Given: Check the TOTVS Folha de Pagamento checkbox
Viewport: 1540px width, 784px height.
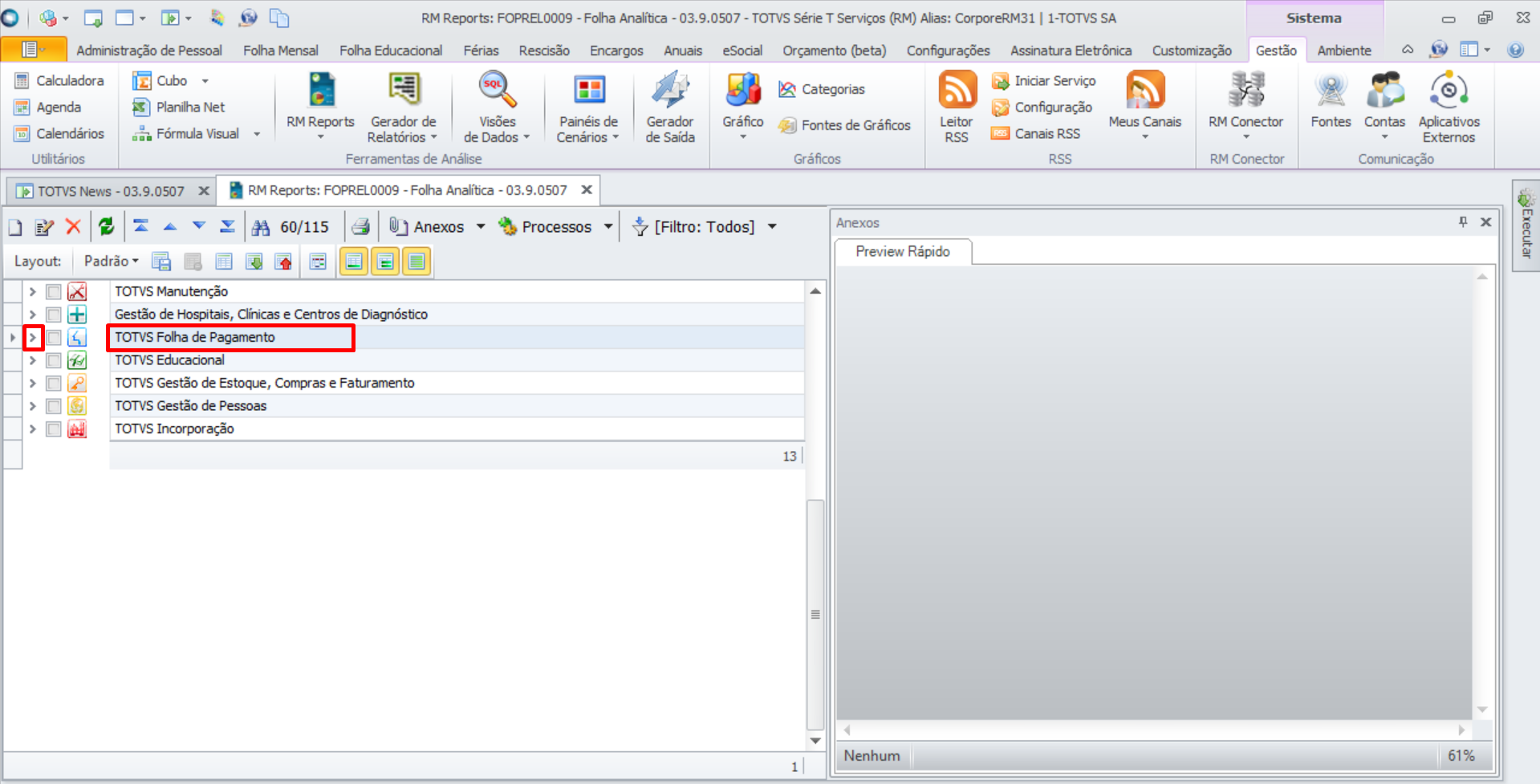Looking at the screenshot, I should [54, 337].
